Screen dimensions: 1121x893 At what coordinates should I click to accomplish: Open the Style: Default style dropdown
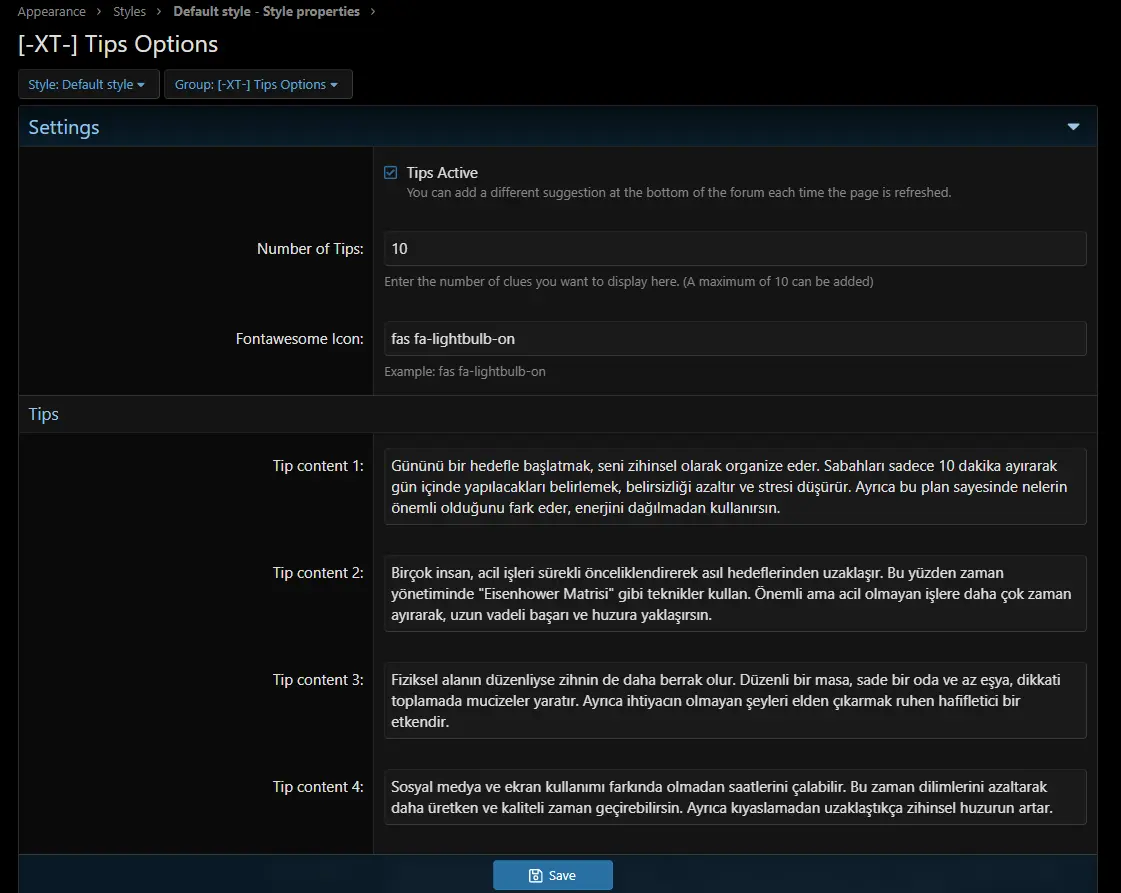(88, 85)
